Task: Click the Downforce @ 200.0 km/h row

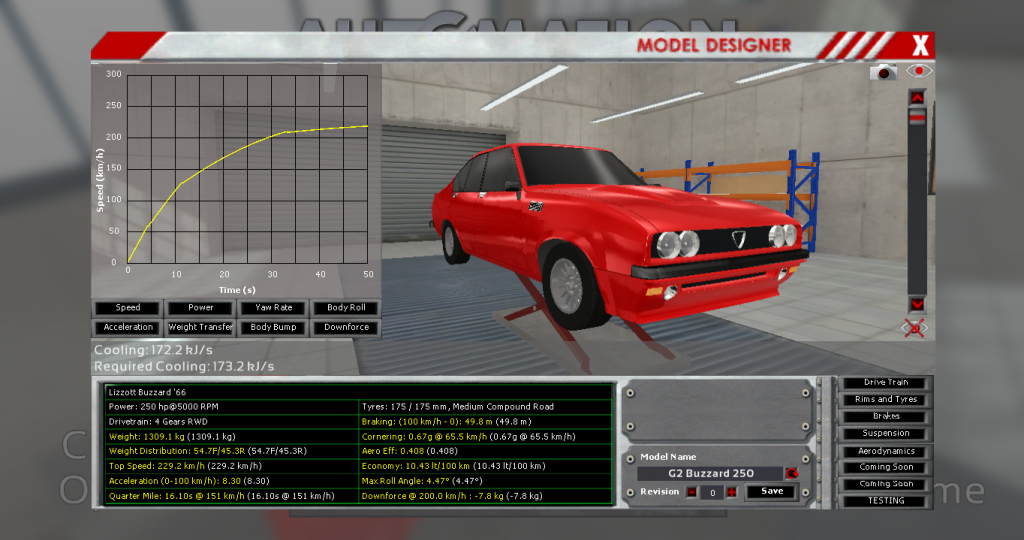Action: (486, 496)
